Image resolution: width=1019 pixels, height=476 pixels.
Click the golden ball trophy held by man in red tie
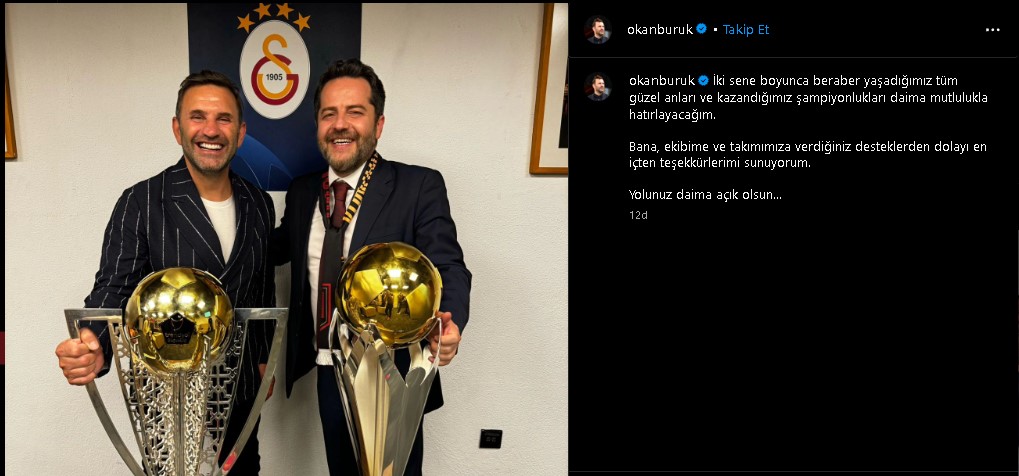point(386,356)
